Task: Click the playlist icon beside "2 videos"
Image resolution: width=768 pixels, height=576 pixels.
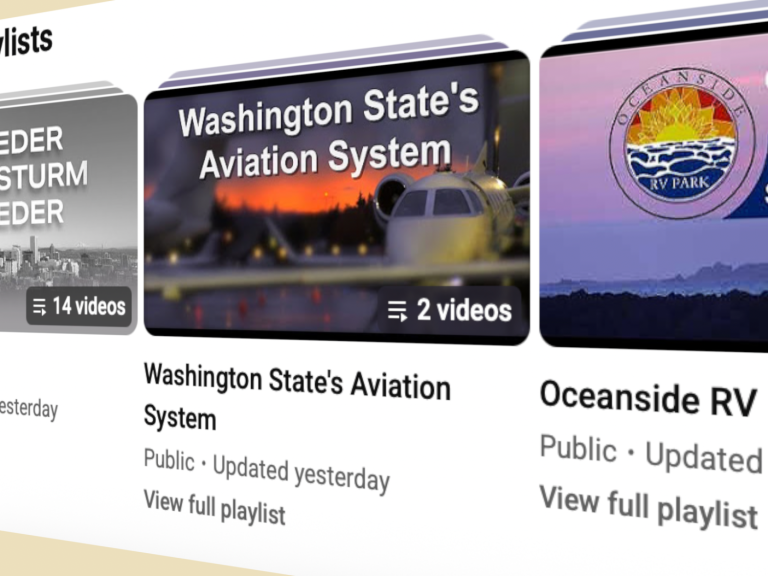Action: pyautogui.click(x=397, y=311)
